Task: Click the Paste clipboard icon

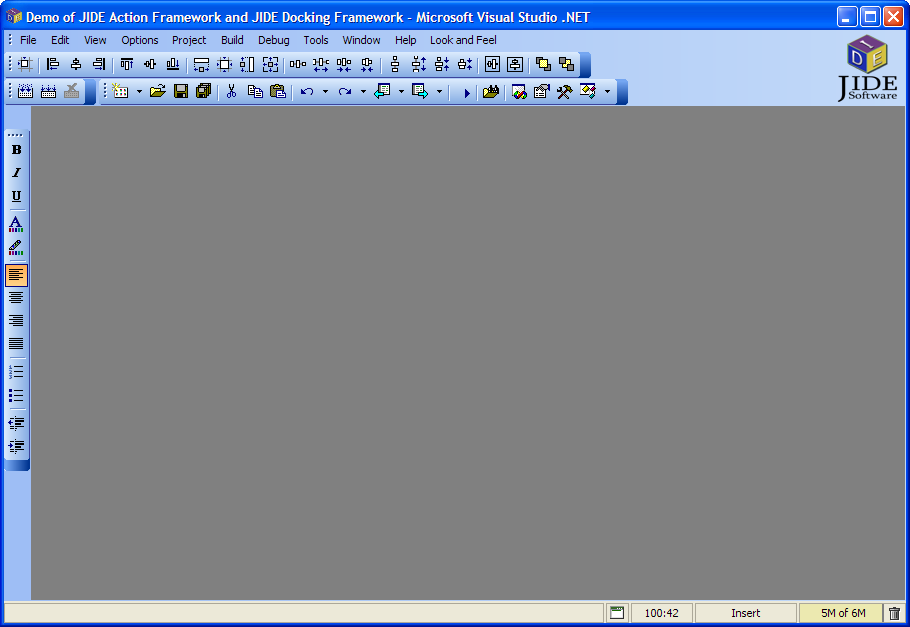Action: pyautogui.click(x=278, y=91)
